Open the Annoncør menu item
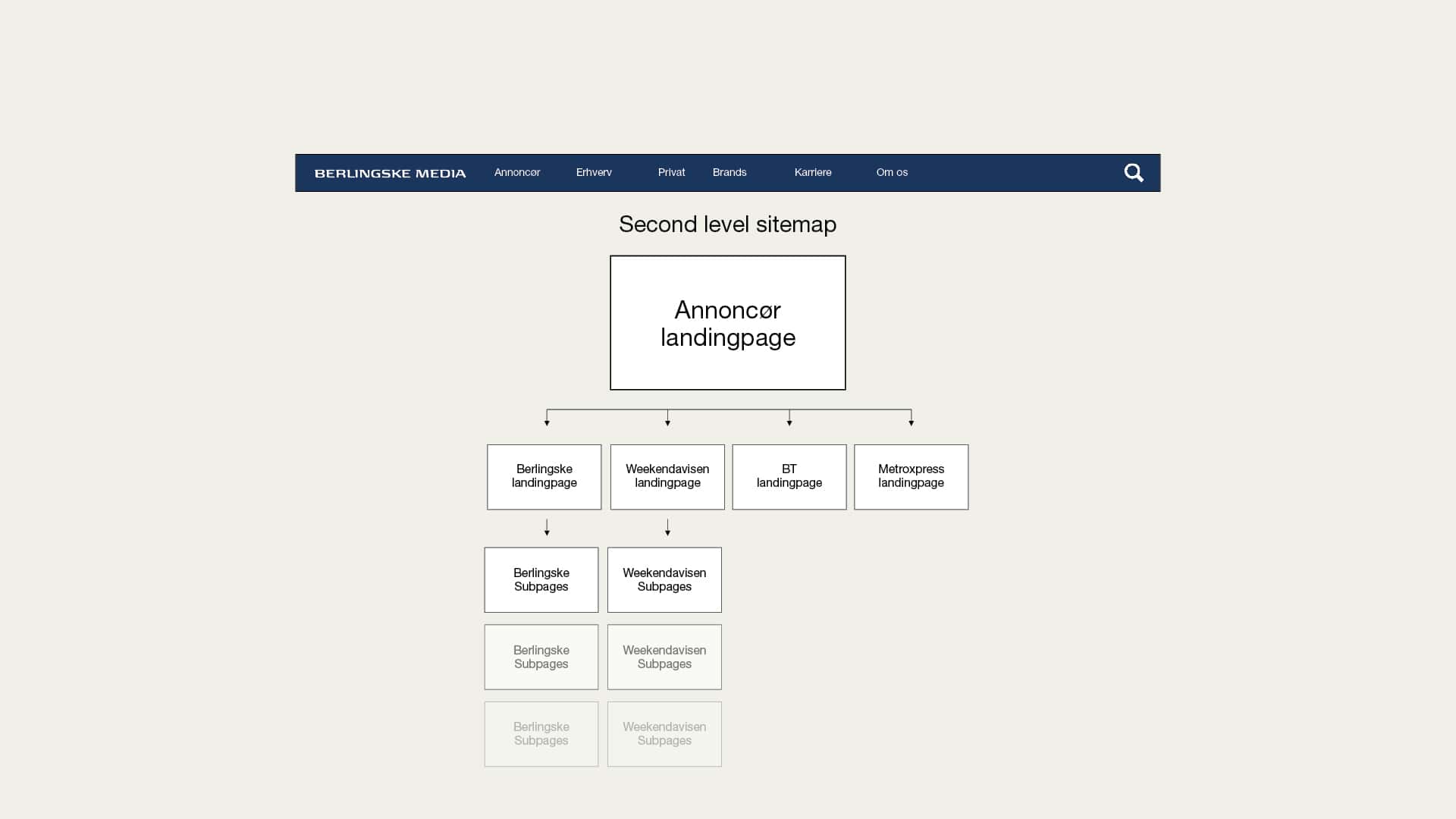Screen dimensions: 1456x819 pyautogui.click(x=516, y=172)
